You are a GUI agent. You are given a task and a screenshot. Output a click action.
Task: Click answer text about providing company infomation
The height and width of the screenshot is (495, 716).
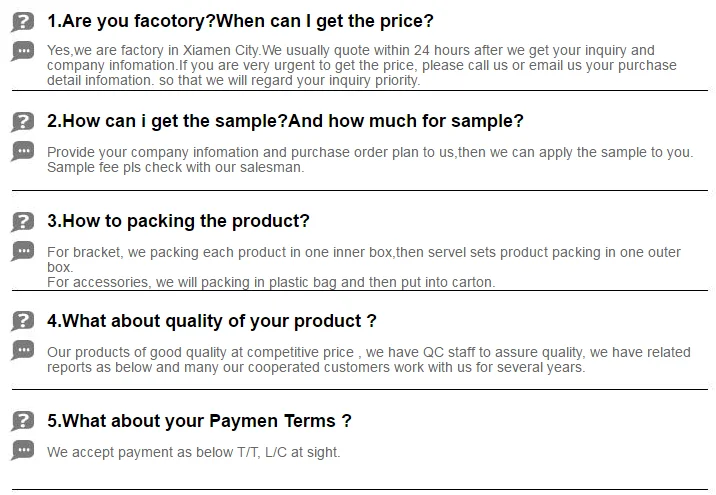(369, 152)
